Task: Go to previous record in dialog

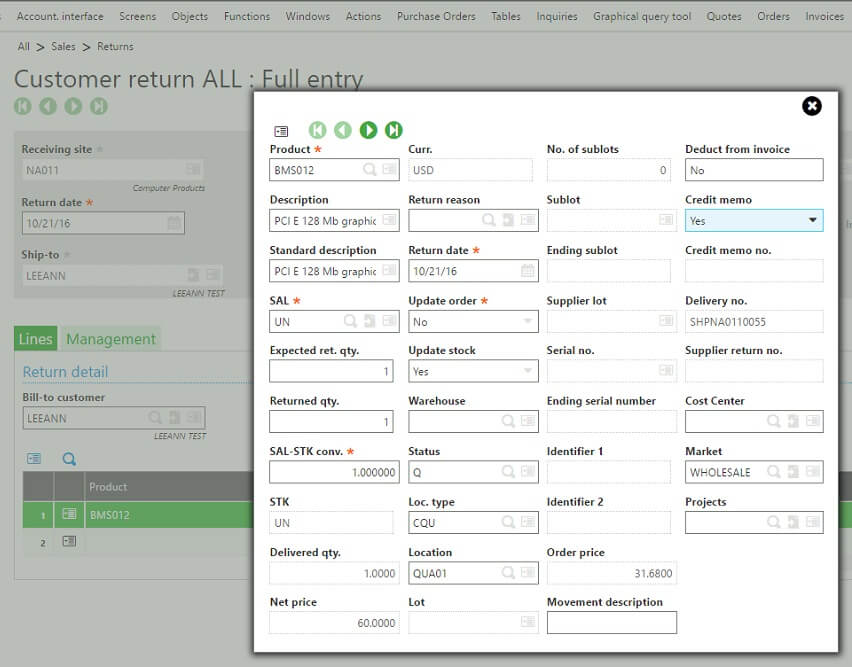Action: click(343, 130)
